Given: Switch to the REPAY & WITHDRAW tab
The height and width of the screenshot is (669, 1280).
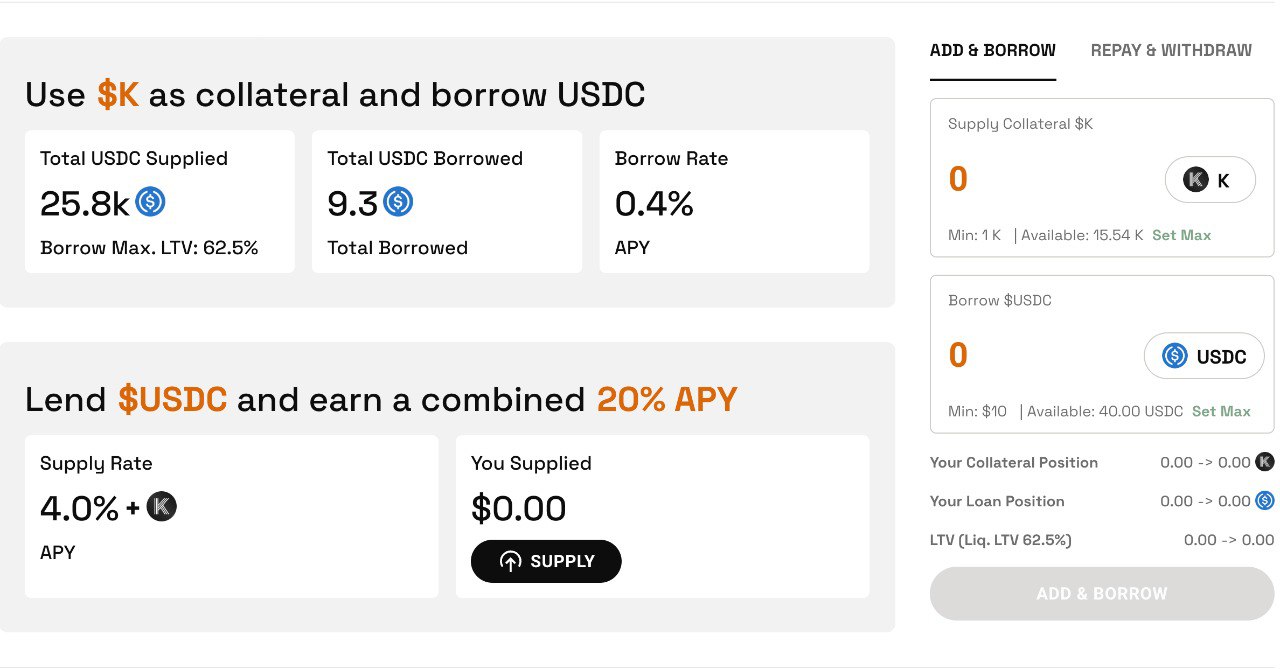Looking at the screenshot, I should [1171, 50].
